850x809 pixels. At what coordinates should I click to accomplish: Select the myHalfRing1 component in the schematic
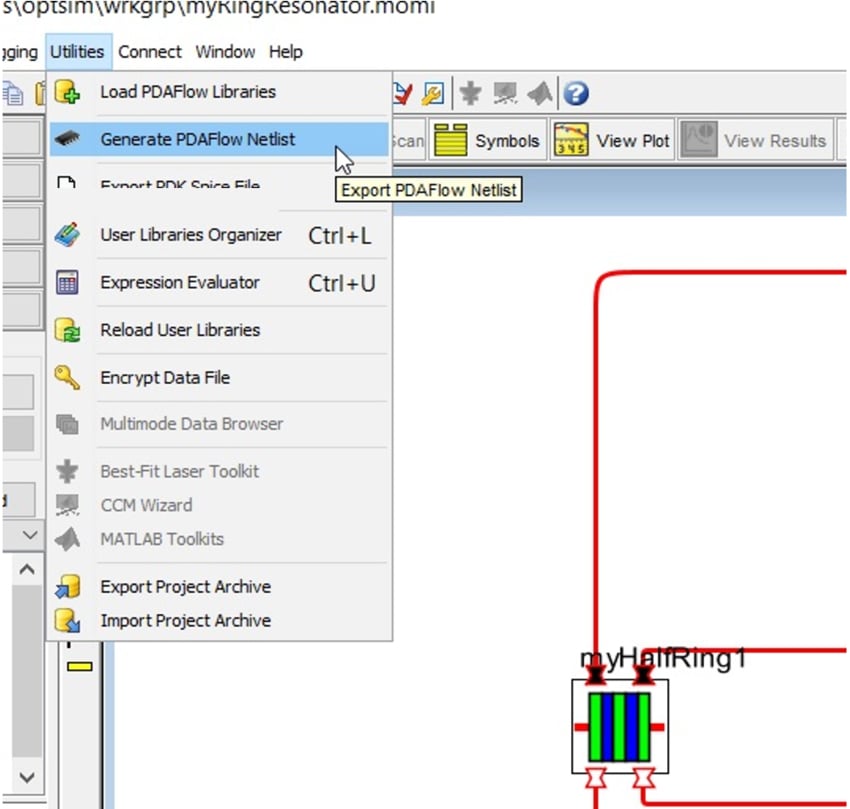point(620,726)
